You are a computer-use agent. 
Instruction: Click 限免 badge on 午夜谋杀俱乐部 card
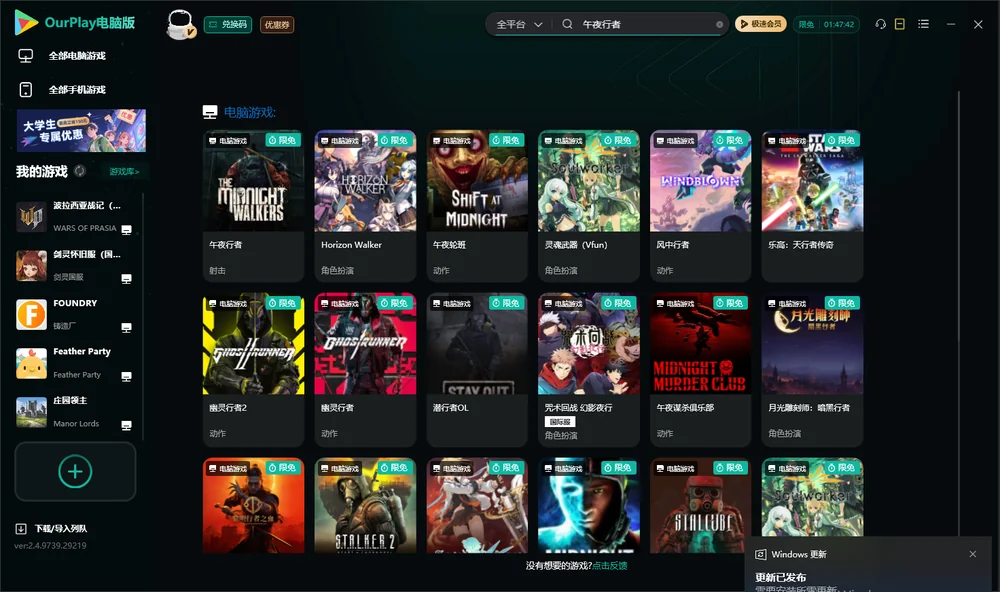tap(730, 303)
